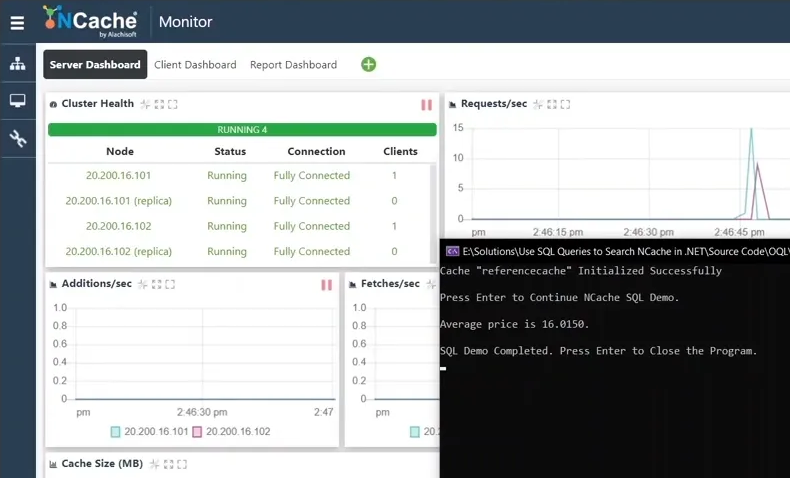Click inward-arrows shrink icon on Cluster Health
Viewport: 790px width, 478px height.
[x=145, y=104]
